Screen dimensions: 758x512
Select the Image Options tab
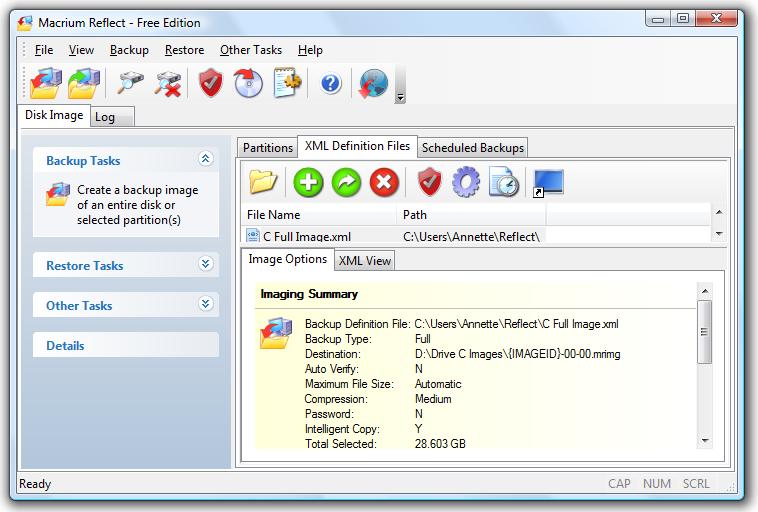(288, 259)
